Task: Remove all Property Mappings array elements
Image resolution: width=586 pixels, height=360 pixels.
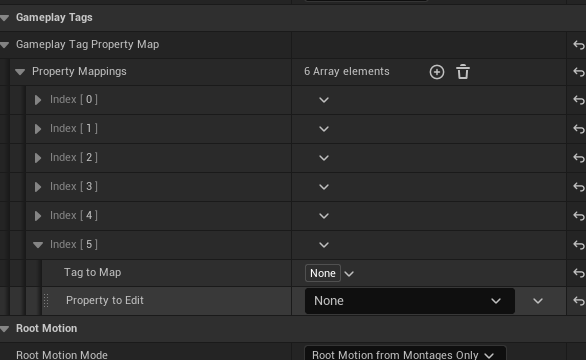Action: [x=463, y=72]
